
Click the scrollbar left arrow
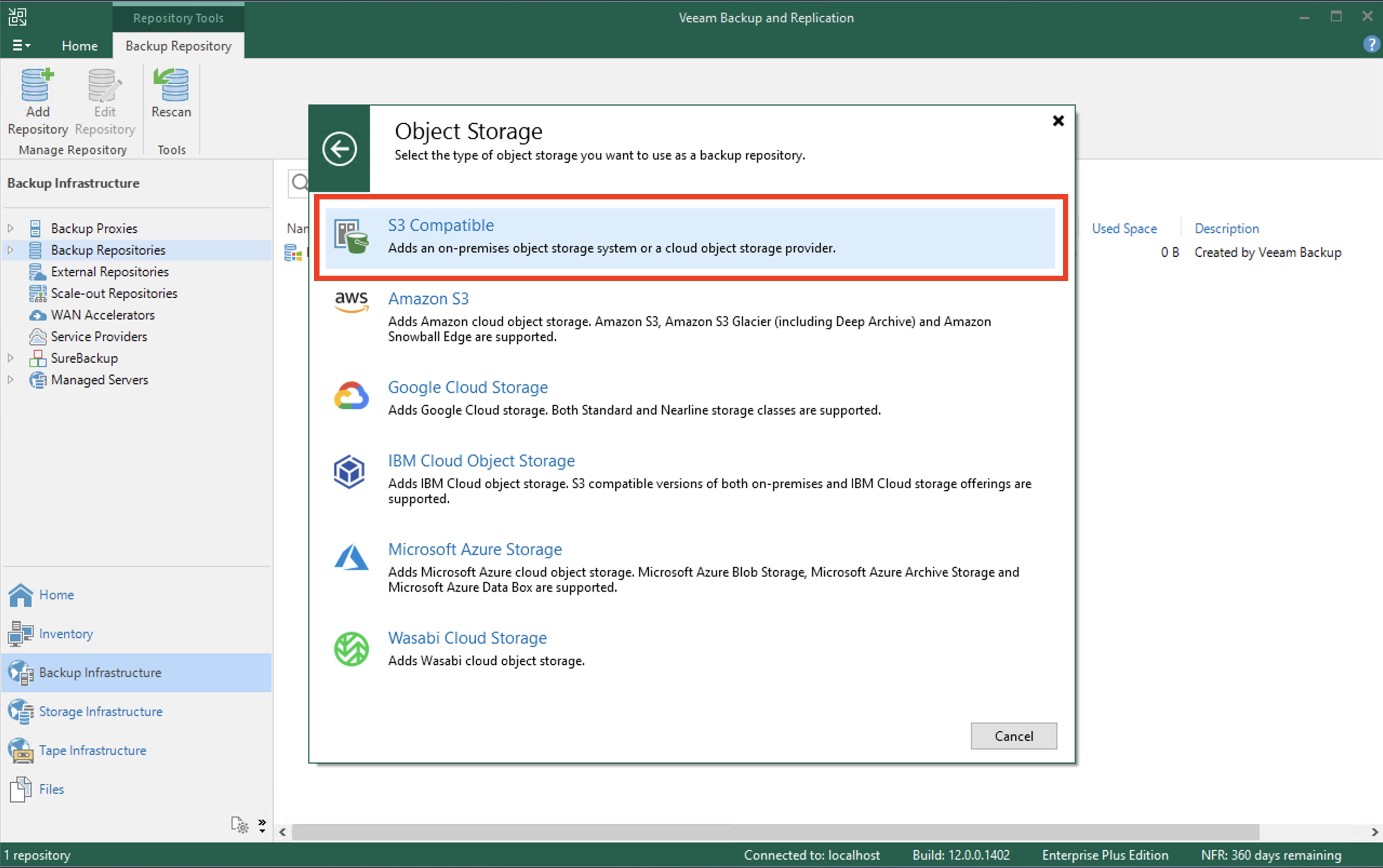point(282,832)
